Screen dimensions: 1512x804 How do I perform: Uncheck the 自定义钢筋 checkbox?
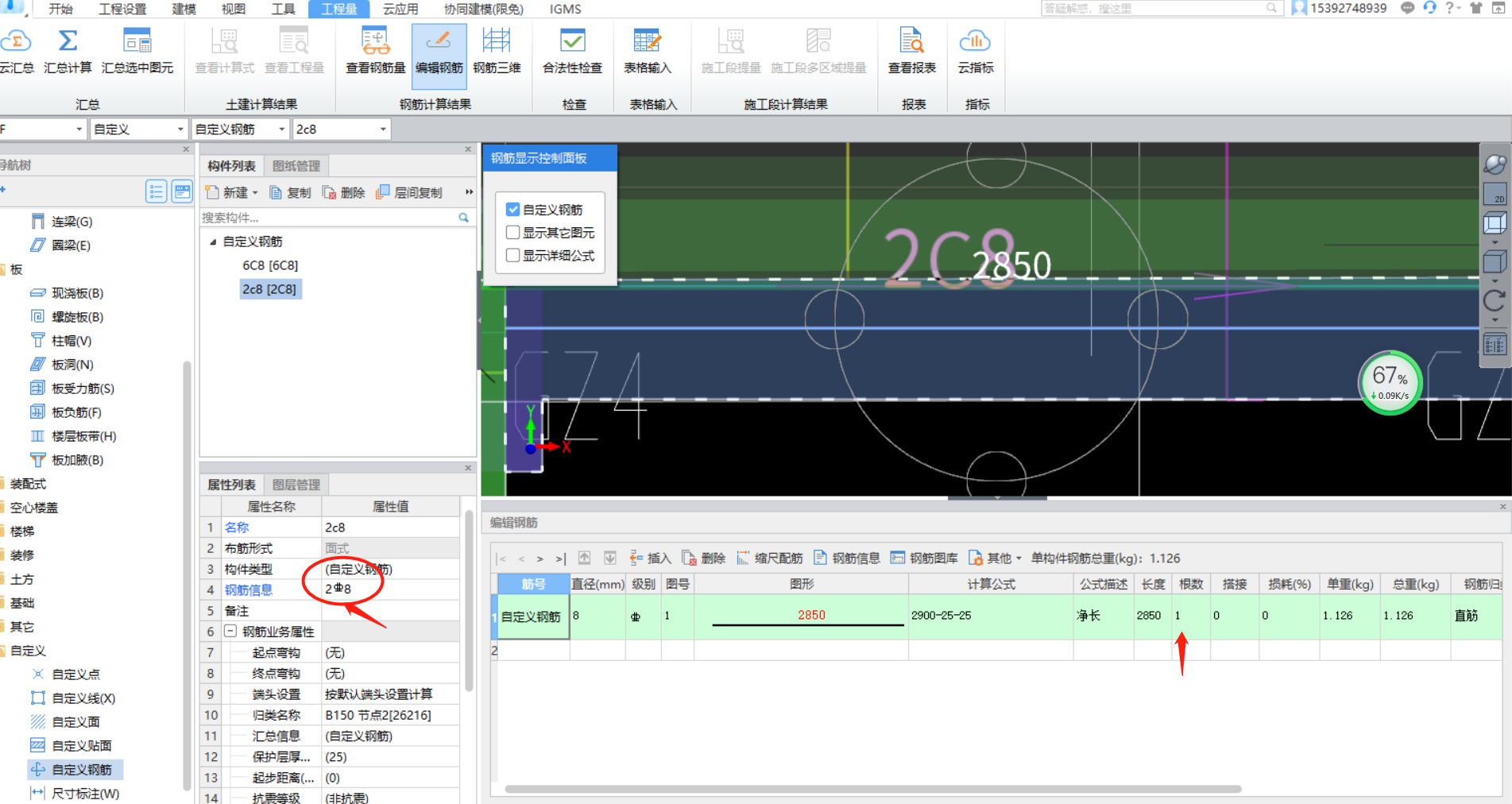coord(513,210)
